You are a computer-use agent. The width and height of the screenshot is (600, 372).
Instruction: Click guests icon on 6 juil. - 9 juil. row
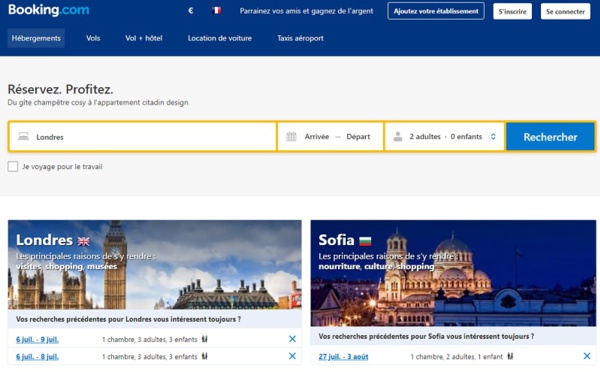click(205, 339)
